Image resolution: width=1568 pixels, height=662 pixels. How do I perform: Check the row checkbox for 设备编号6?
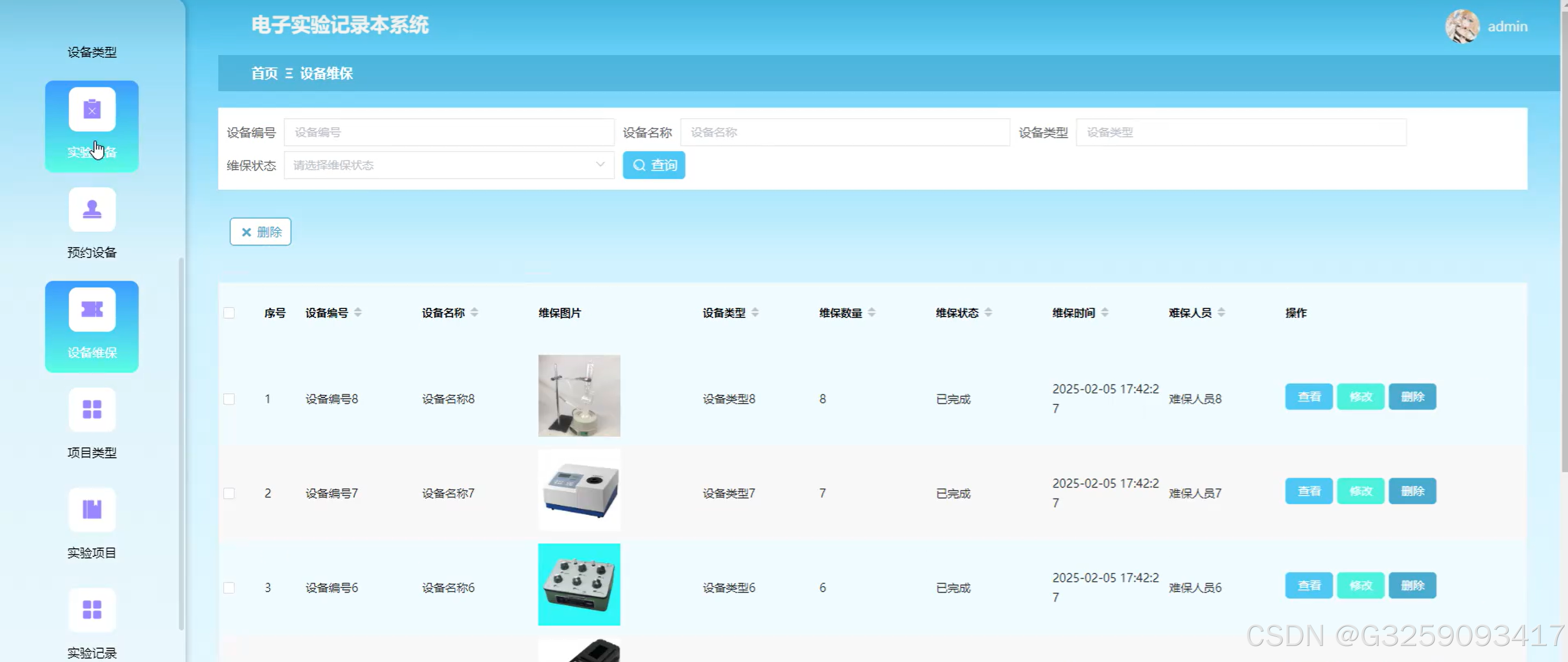pos(229,587)
